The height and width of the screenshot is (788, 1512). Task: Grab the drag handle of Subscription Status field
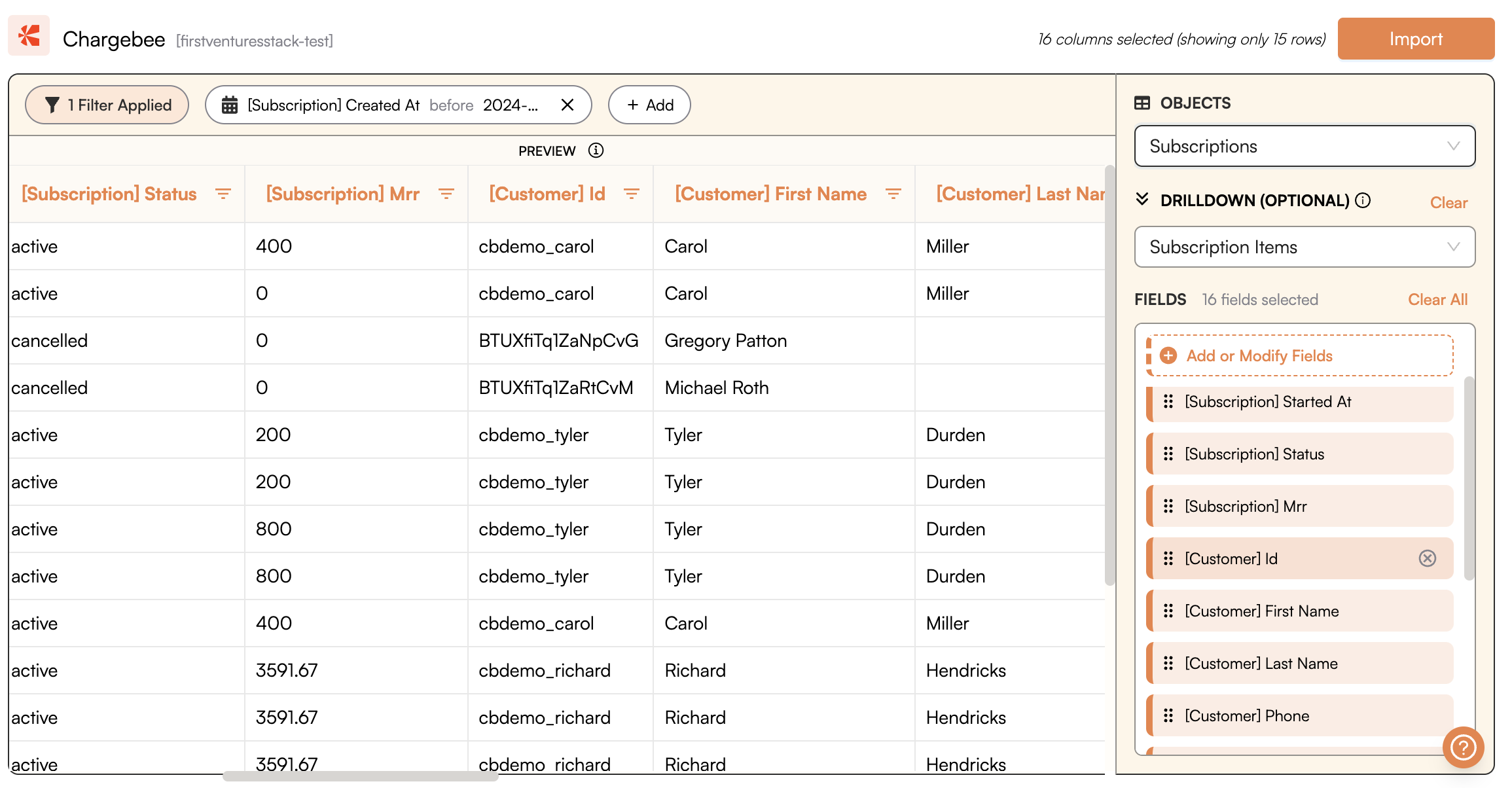click(x=1168, y=454)
